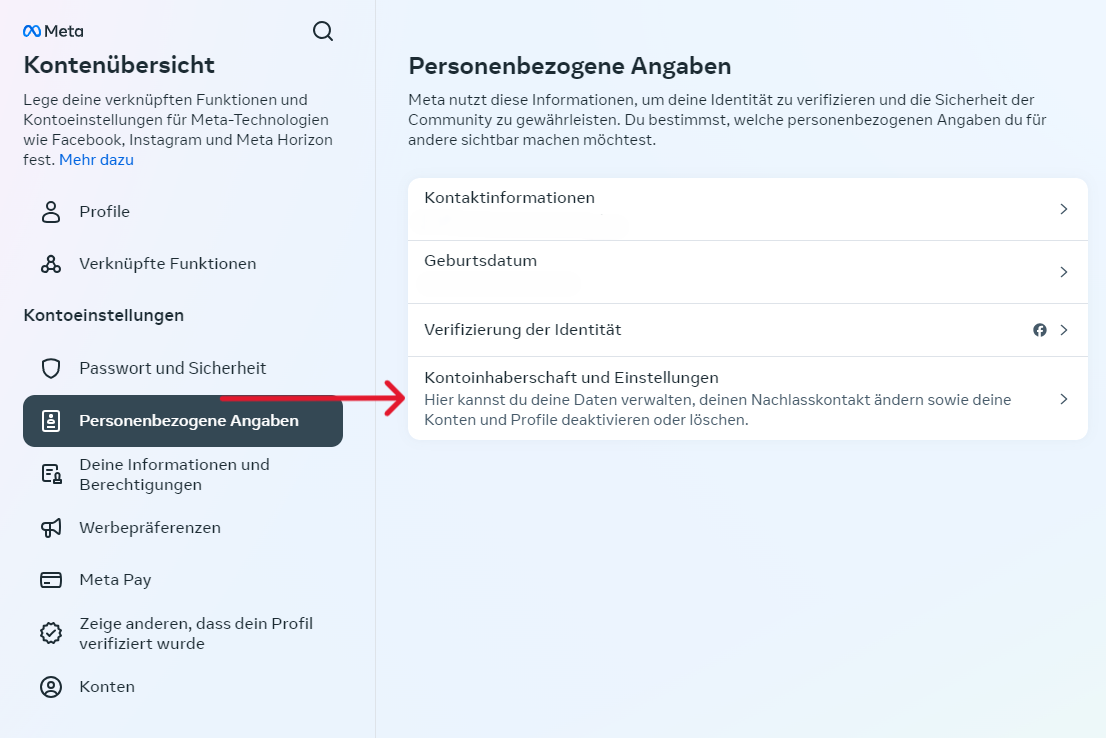Click the Meta logo
The width and height of the screenshot is (1106, 738).
(53, 31)
